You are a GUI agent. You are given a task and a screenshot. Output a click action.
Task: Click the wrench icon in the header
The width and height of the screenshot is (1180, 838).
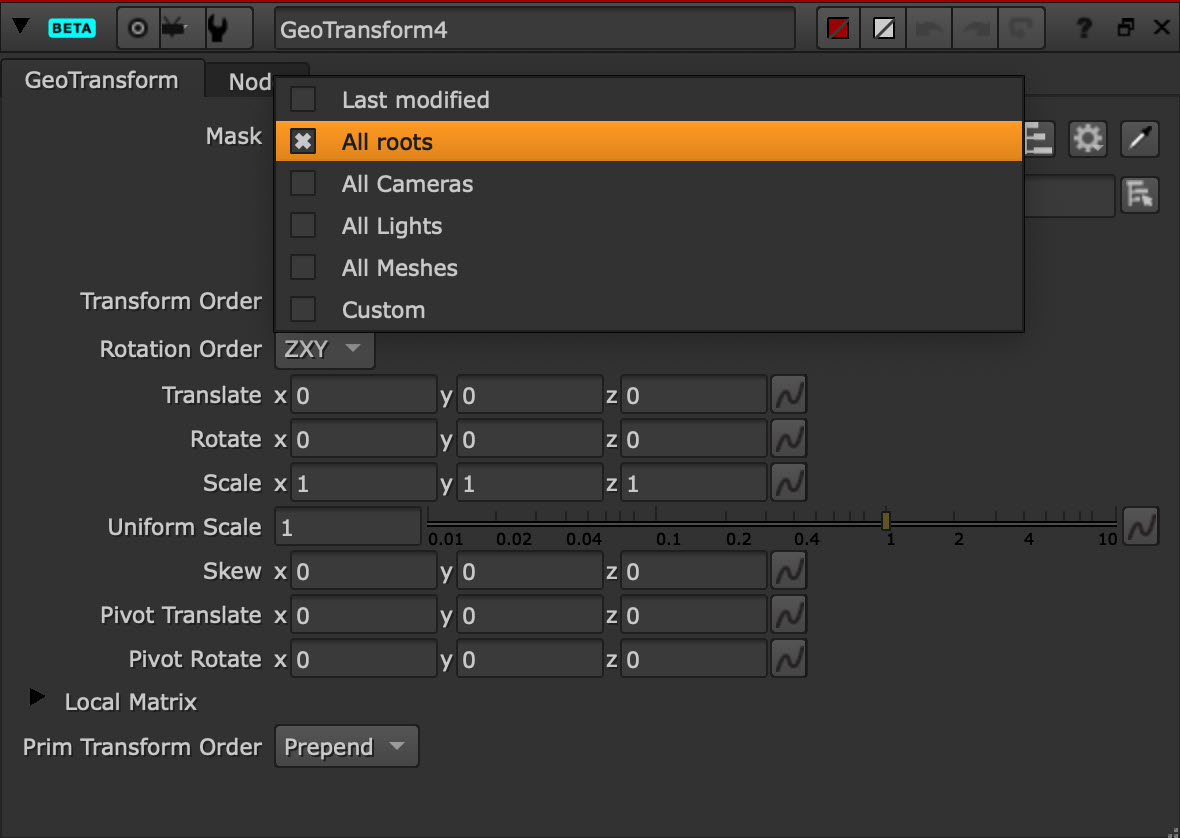point(216,29)
